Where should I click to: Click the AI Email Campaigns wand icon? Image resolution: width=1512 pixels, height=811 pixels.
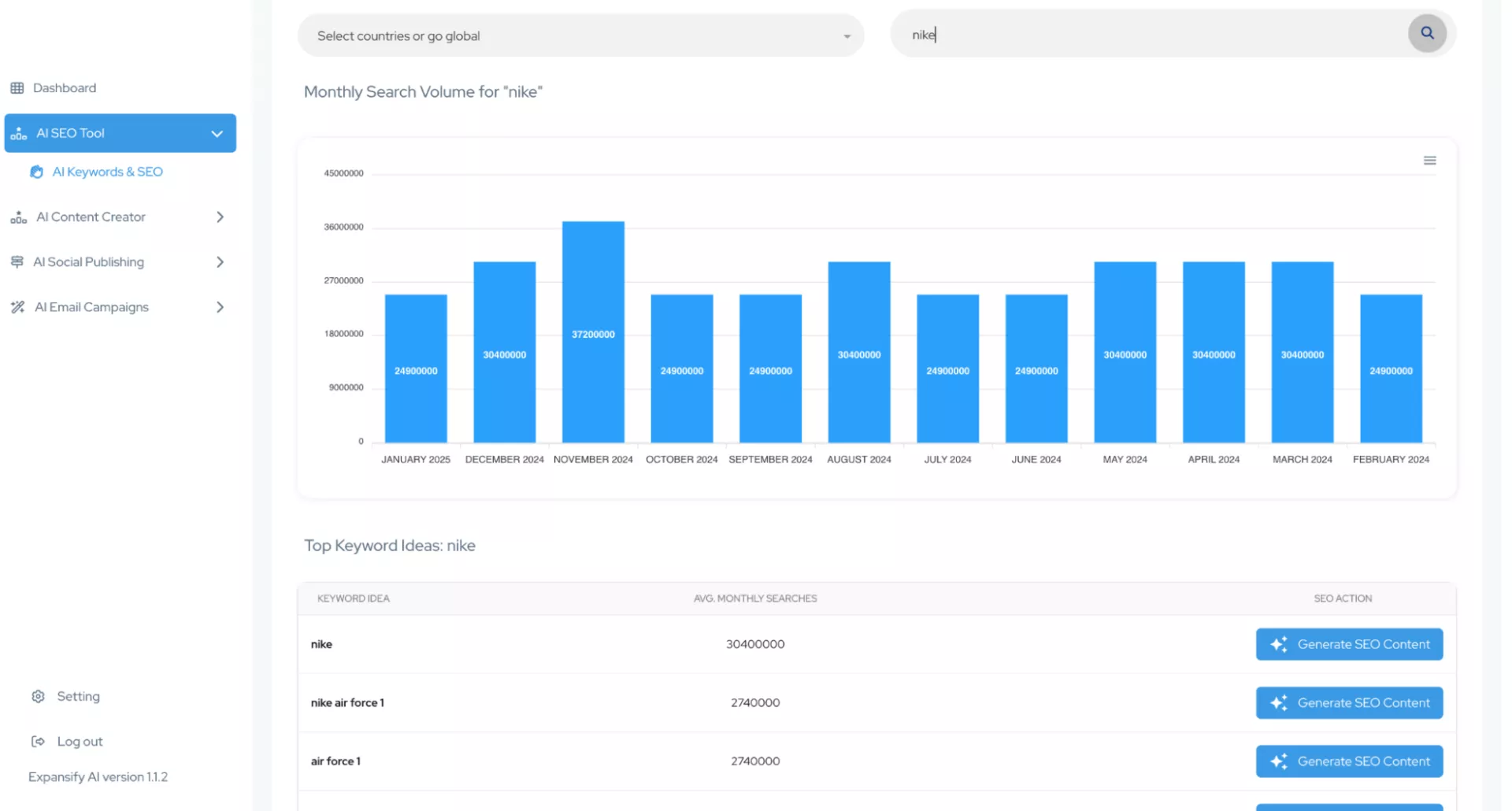[17, 307]
